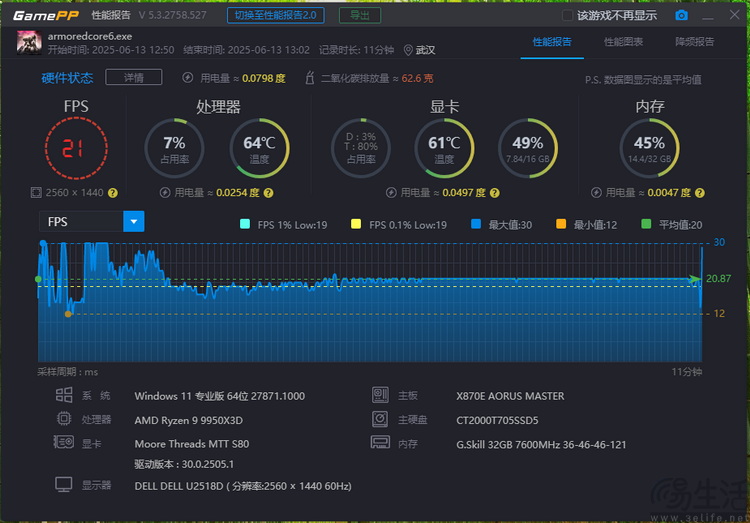Click the Windows system icon

pyautogui.click(x=64, y=395)
